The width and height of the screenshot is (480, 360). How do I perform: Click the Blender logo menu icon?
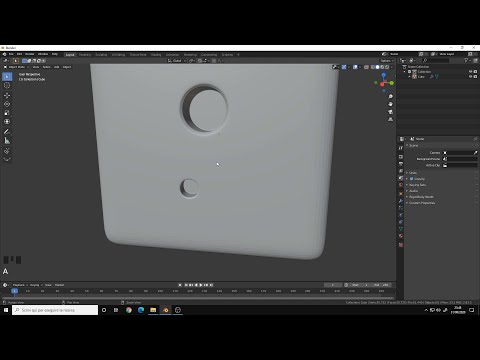[4, 54]
